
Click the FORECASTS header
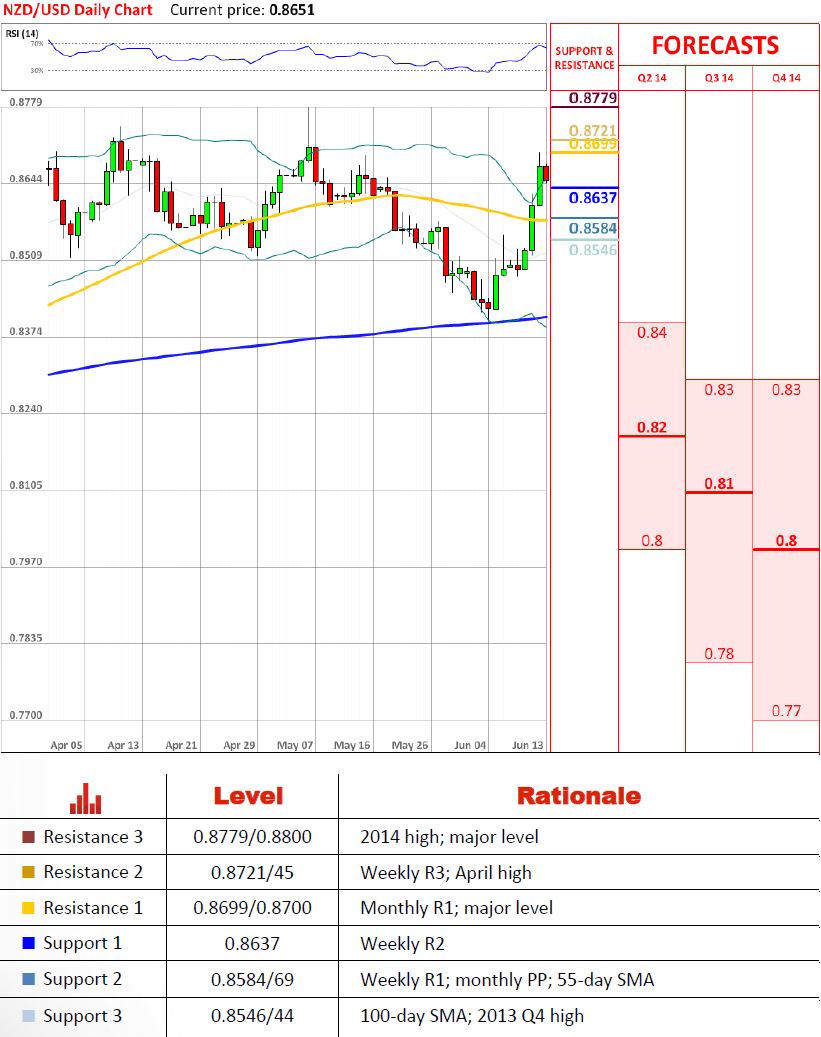point(715,45)
